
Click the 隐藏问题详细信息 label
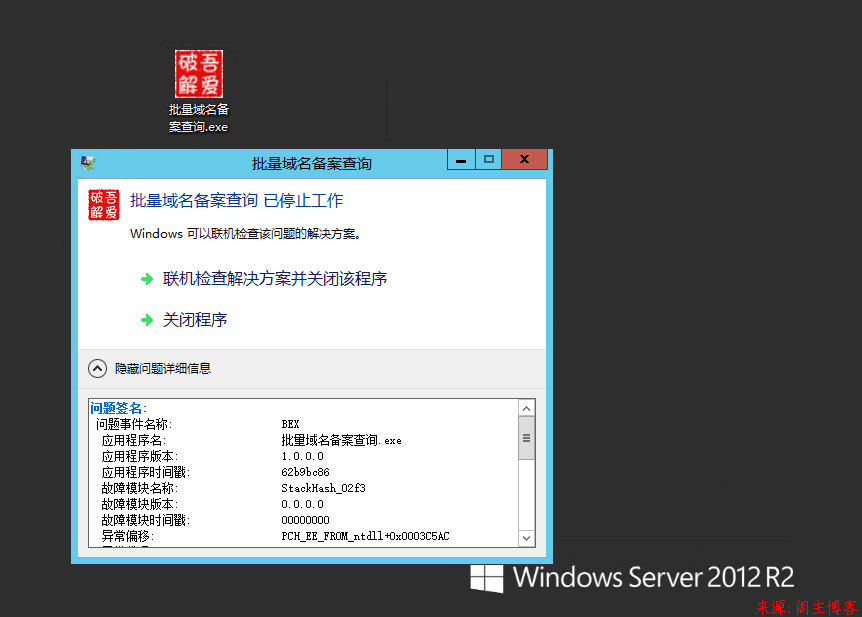tap(163, 368)
